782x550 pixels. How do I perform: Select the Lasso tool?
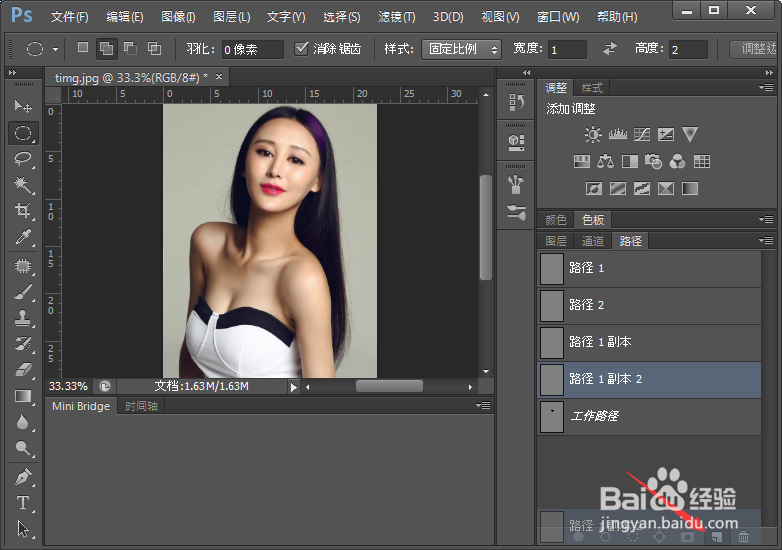tap(23, 159)
